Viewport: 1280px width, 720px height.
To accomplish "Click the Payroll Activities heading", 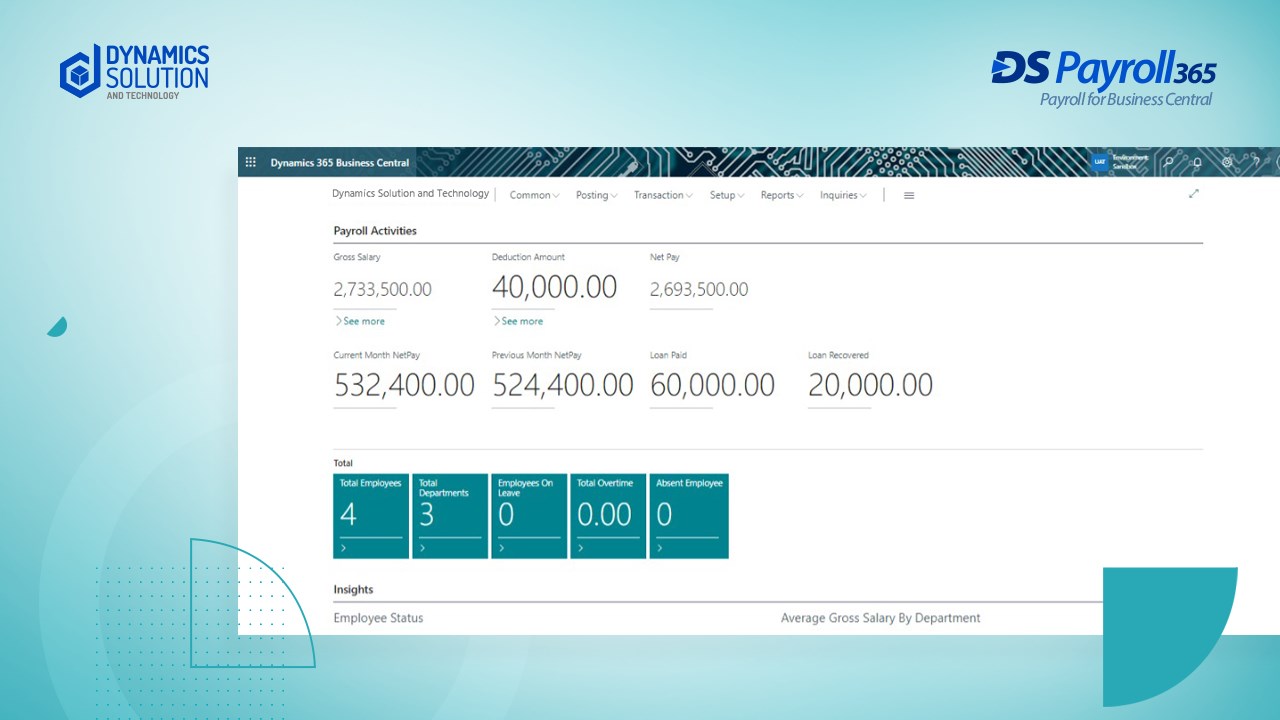I will [x=375, y=231].
